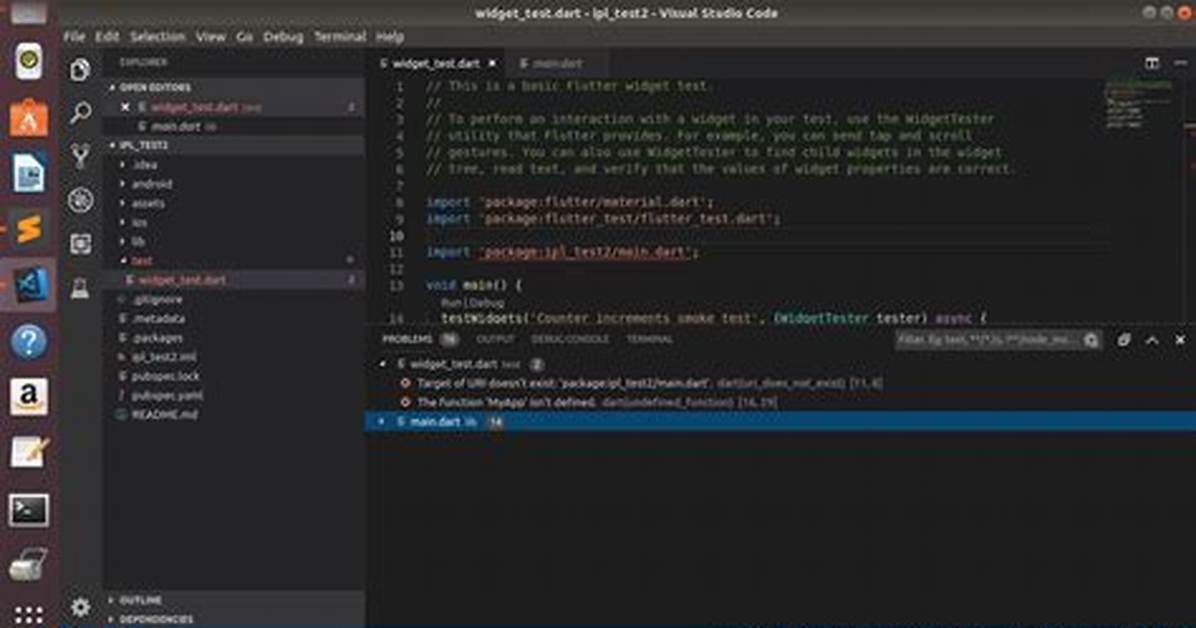Click the 'function MyApp isn't defined' error

tap(589, 402)
